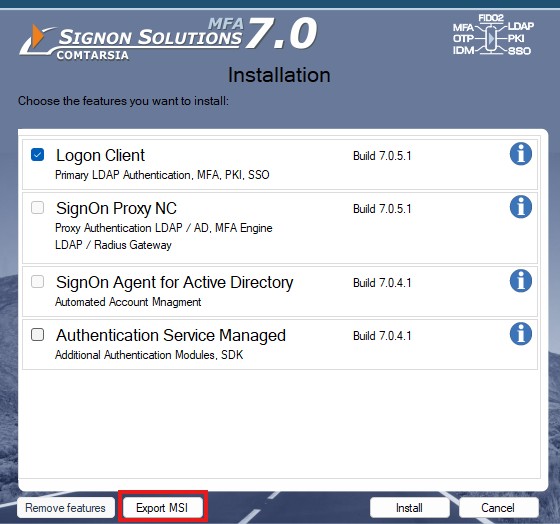Cancel the installation

tap(498, 508)
